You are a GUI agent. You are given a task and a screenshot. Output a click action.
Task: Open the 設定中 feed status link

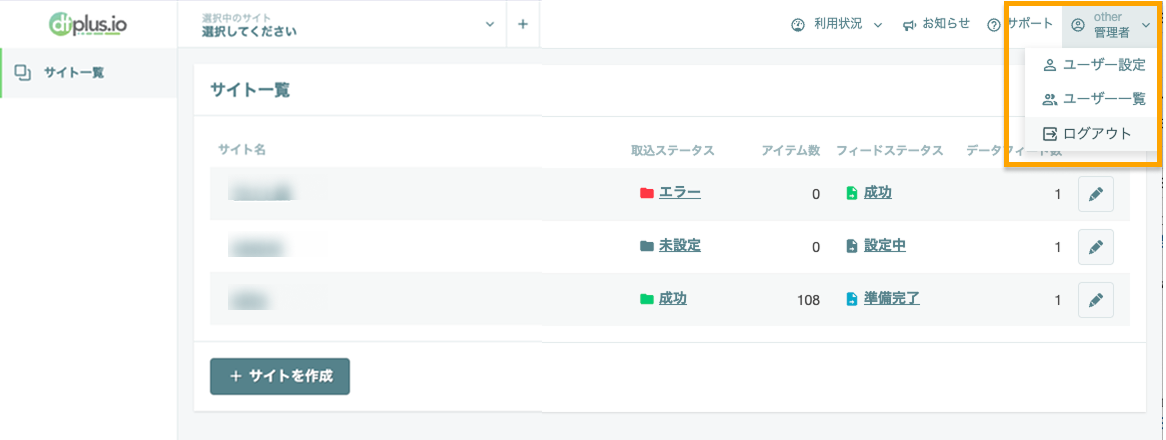click(x=885, y=246)
